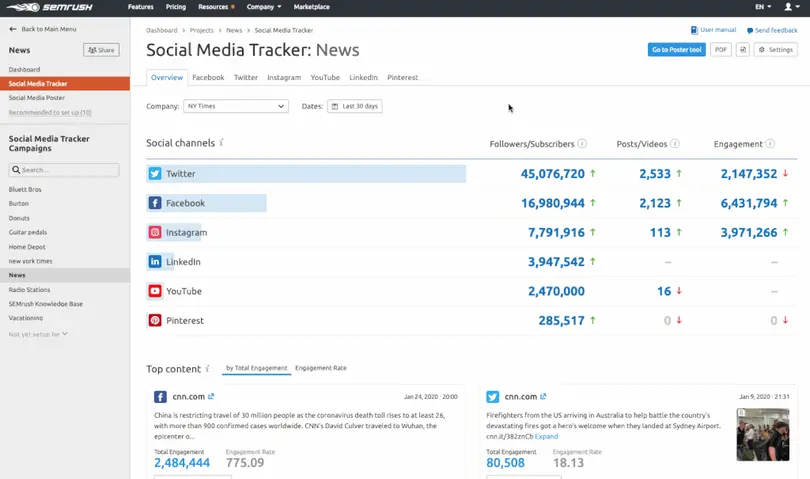Click the Settings button

tap(775, 50)
